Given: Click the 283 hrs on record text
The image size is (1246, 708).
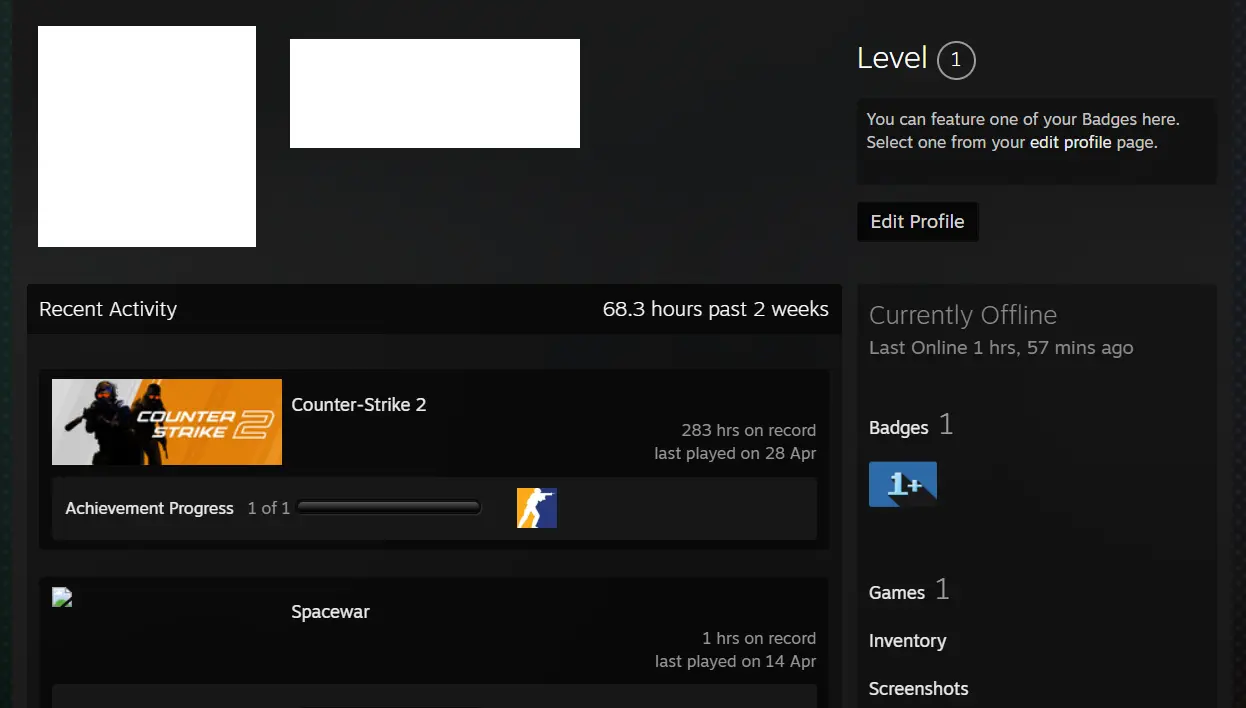Looking at the screenshot, I should [749, 430].
